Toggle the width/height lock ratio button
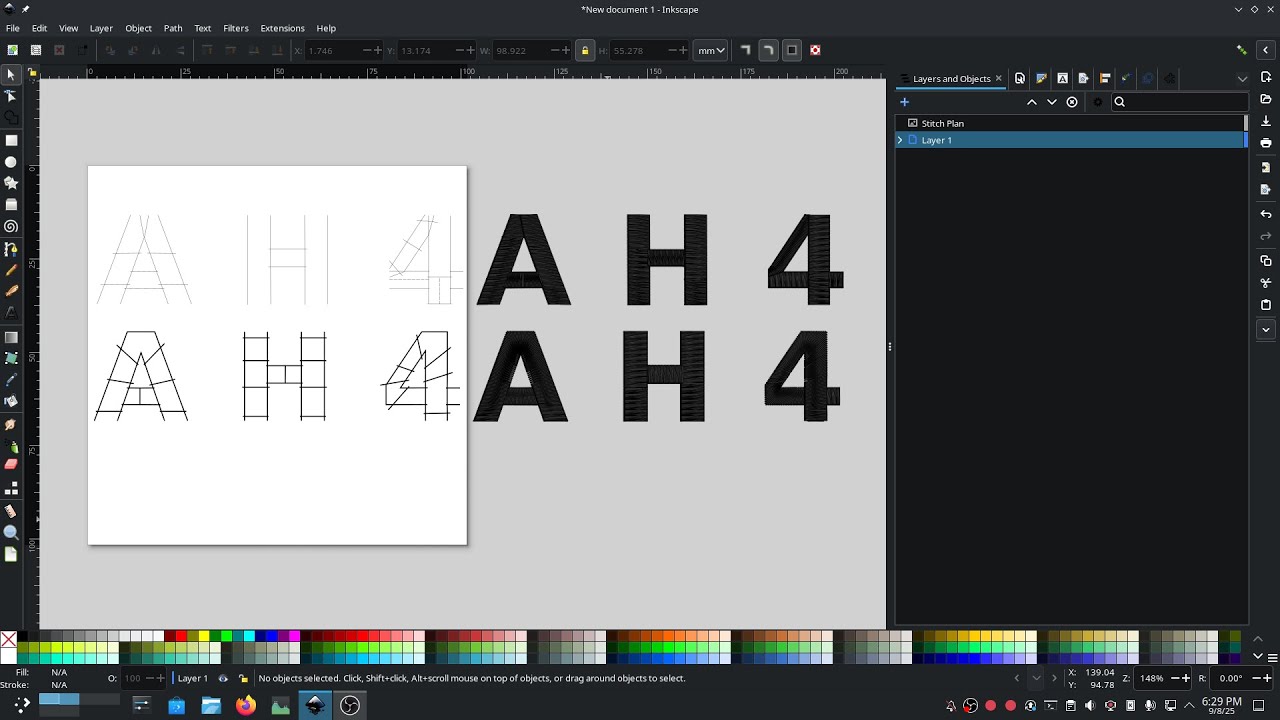The width and height of the screenshot is (1280, 720). (585, 50)
